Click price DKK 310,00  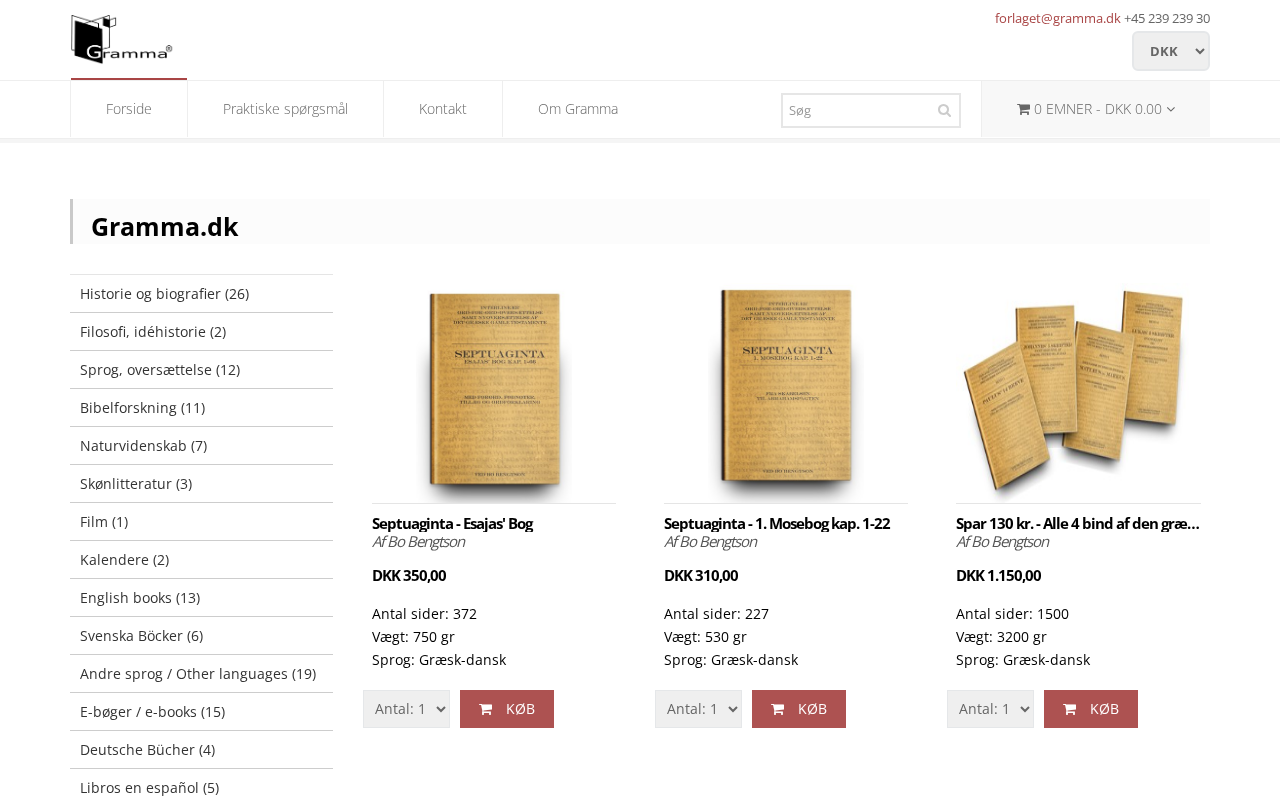(701, 575)
